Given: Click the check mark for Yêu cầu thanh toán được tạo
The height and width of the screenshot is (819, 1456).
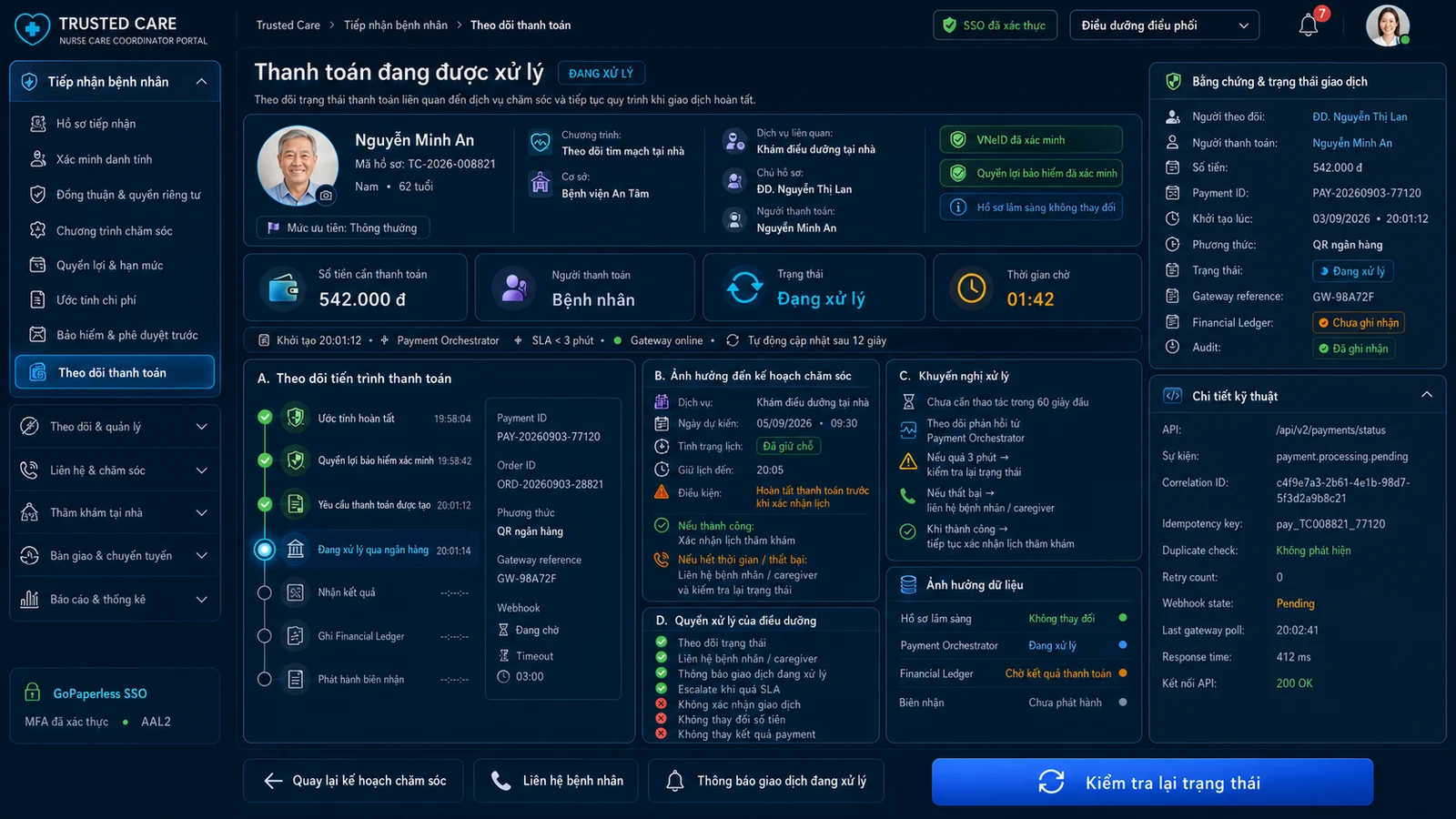Looking at the screenshot, I should [x=265, y=504].
